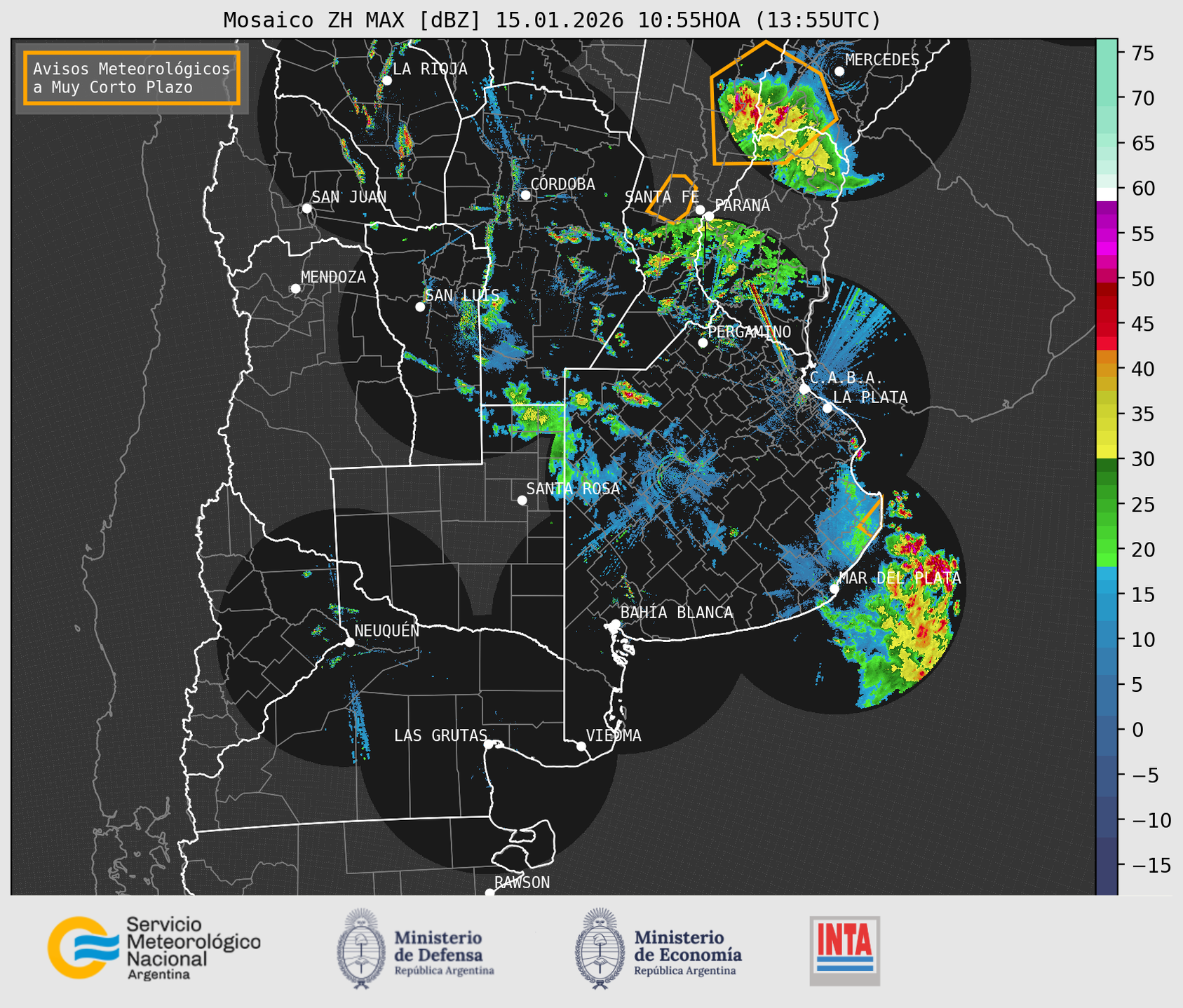
Task: Click the MENDOZA label text
Action: click(x=333, y=277)
